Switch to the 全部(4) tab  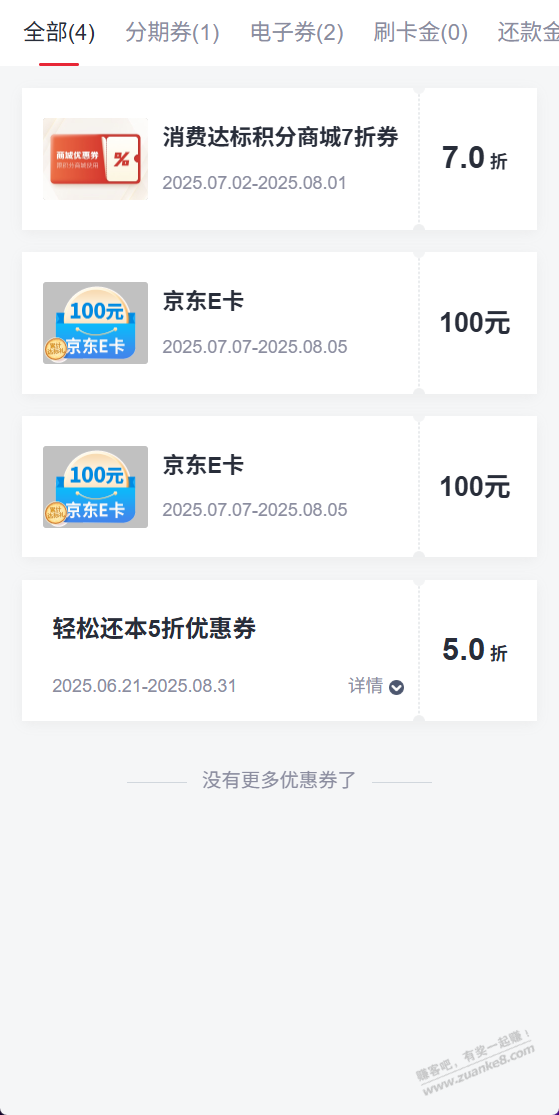pyautogui.click(x=59, y=33)
